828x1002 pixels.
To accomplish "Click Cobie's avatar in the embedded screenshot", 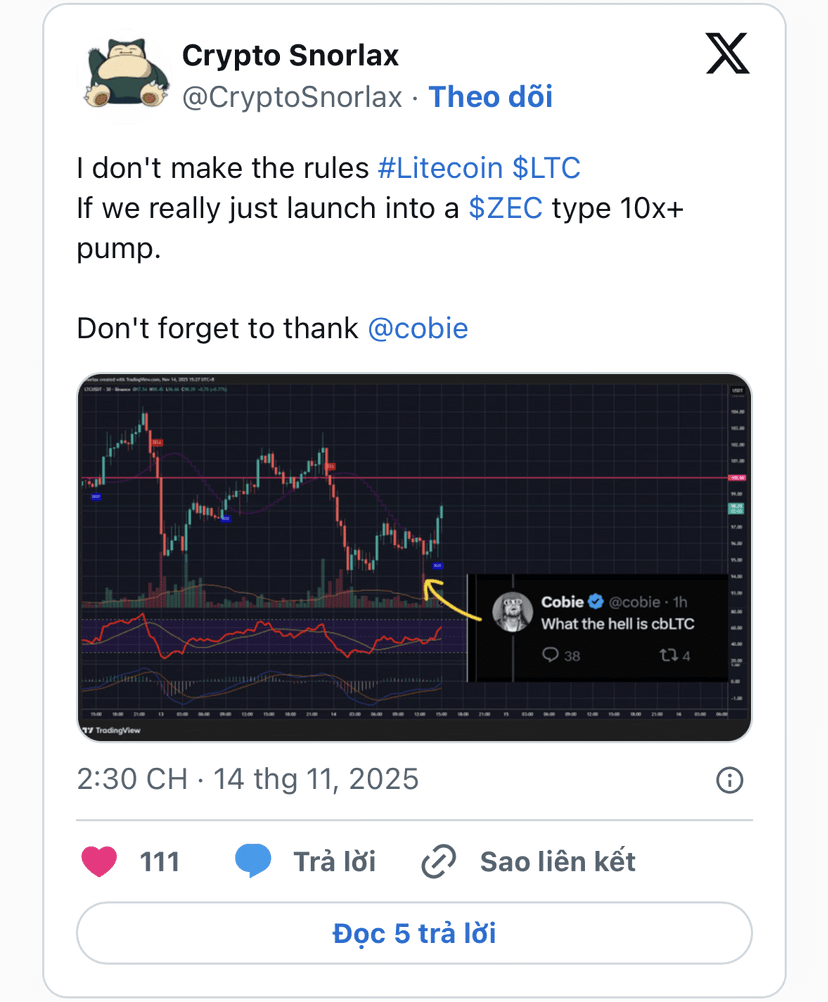I will [513, 611].
